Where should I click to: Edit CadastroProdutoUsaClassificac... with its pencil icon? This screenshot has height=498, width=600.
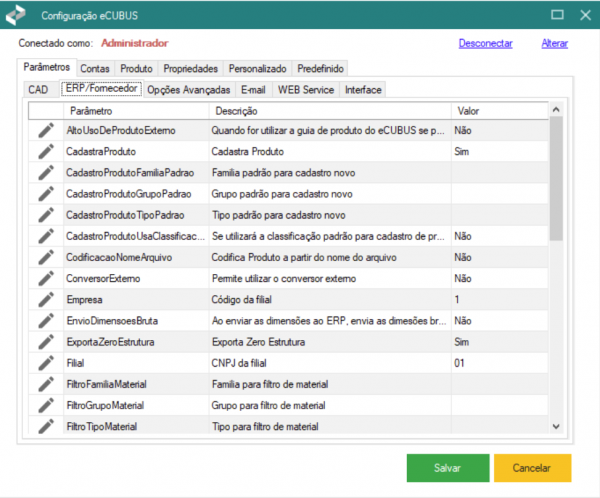46,236
